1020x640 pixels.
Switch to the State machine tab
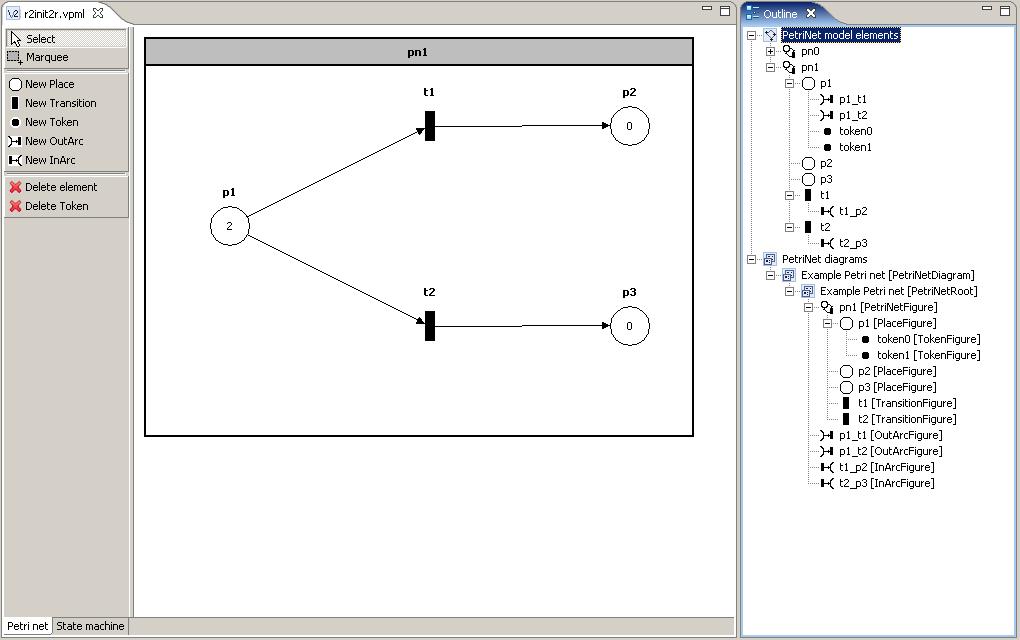click(90, 626)
